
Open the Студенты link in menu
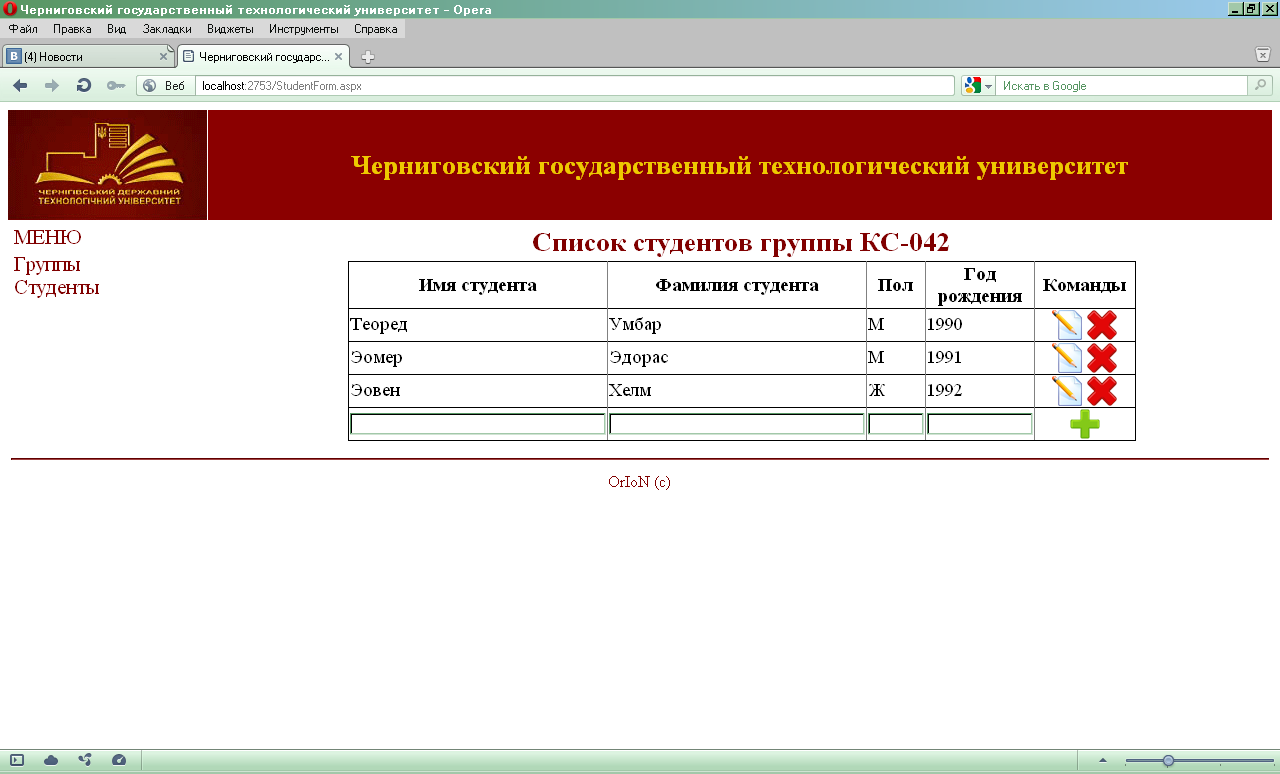tap(57, 288)
